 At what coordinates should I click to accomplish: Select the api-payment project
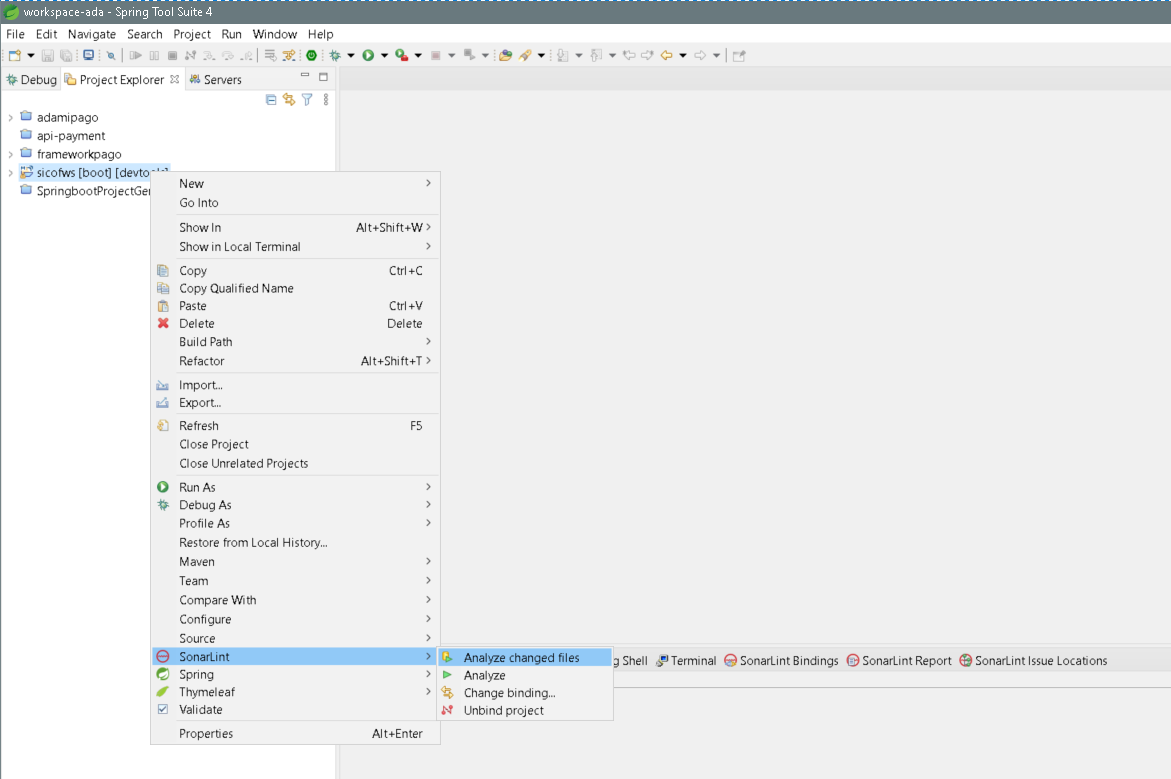(x=71, y=136)
